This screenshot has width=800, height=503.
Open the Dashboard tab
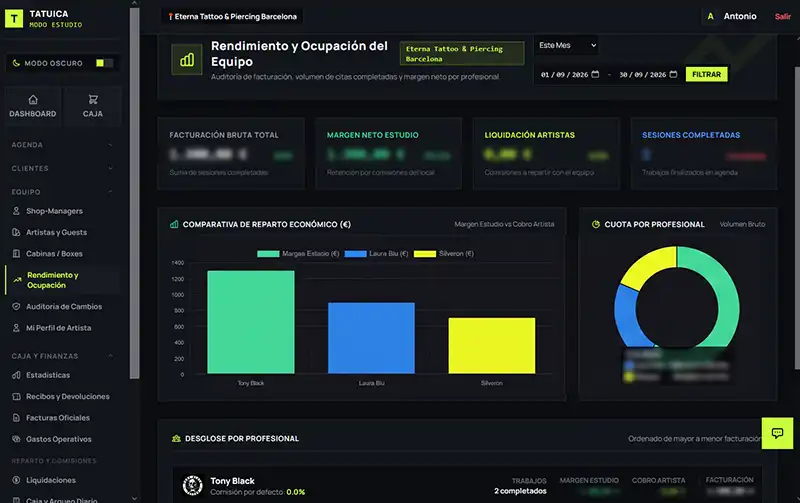coord(33,106)
